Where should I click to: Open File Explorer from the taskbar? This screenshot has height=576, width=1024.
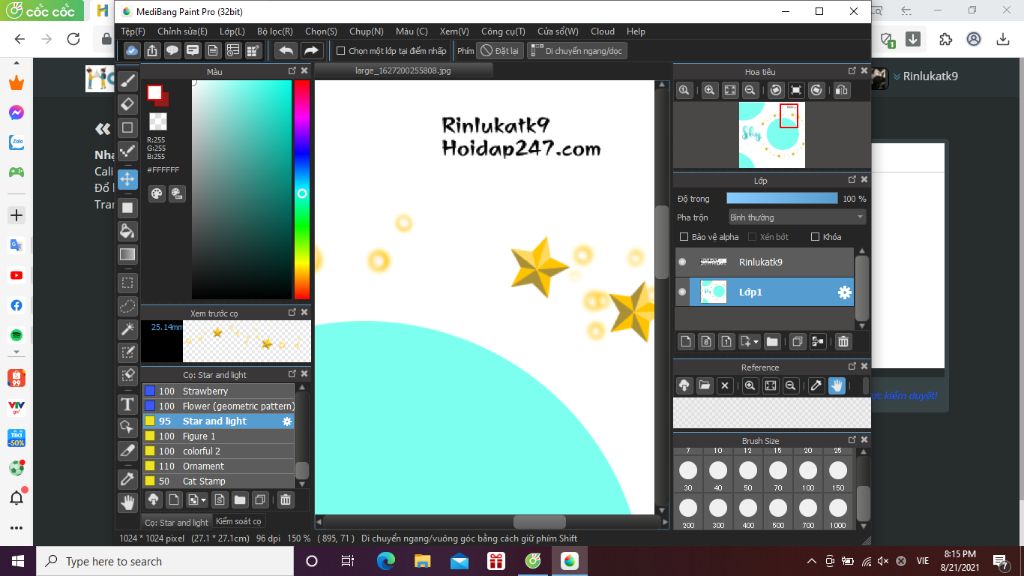[x=423, y=561]
